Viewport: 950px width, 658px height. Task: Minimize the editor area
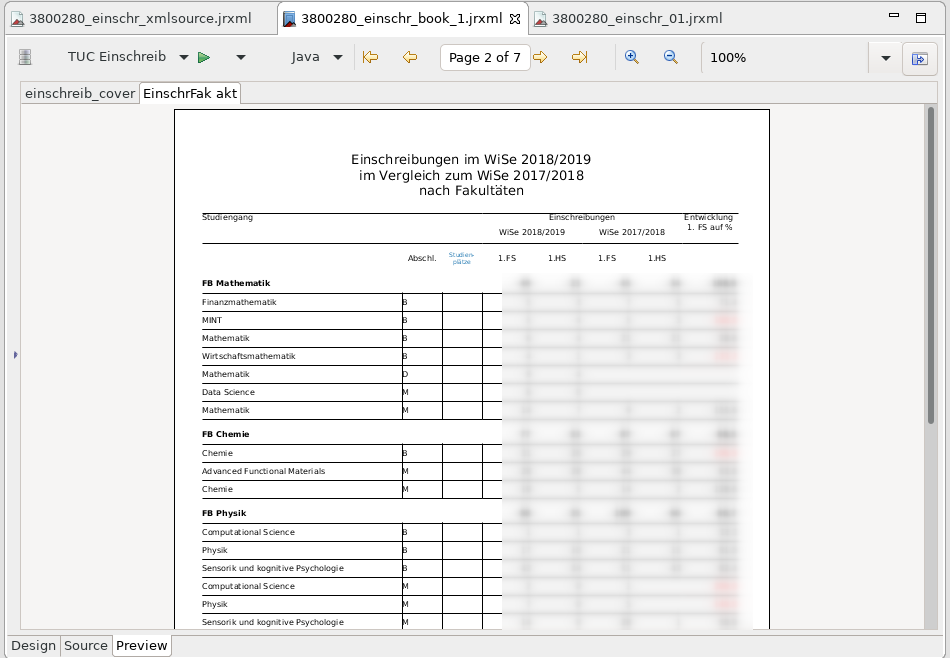tap(894, 15)
